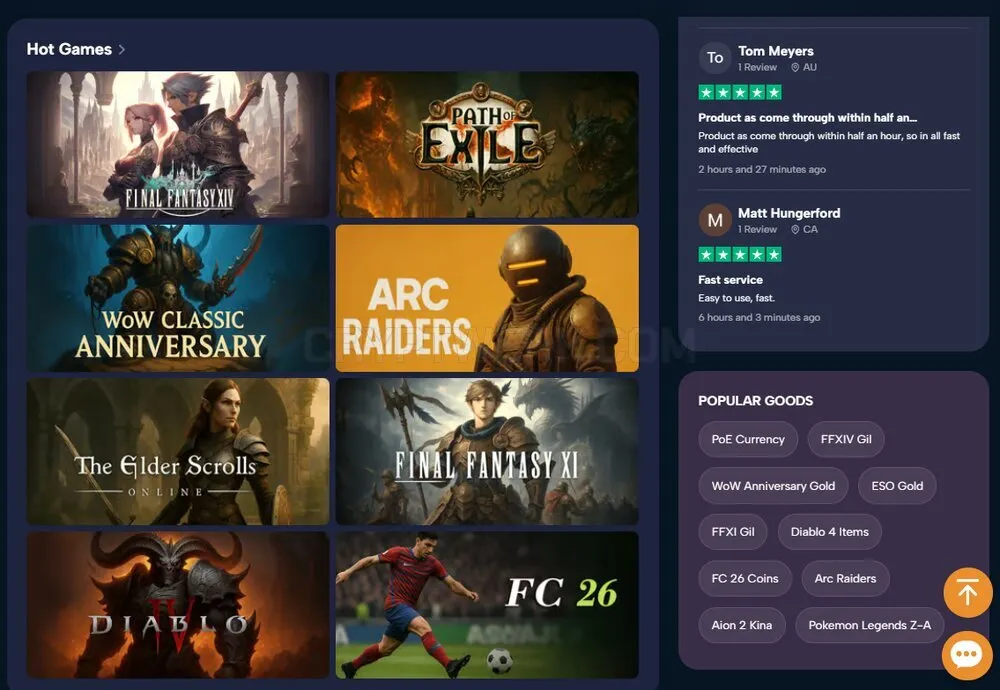Viewport: 1000px width, 690px height.
Task: Open the Final Fantasy XIV game card
Action: [178, 144]
